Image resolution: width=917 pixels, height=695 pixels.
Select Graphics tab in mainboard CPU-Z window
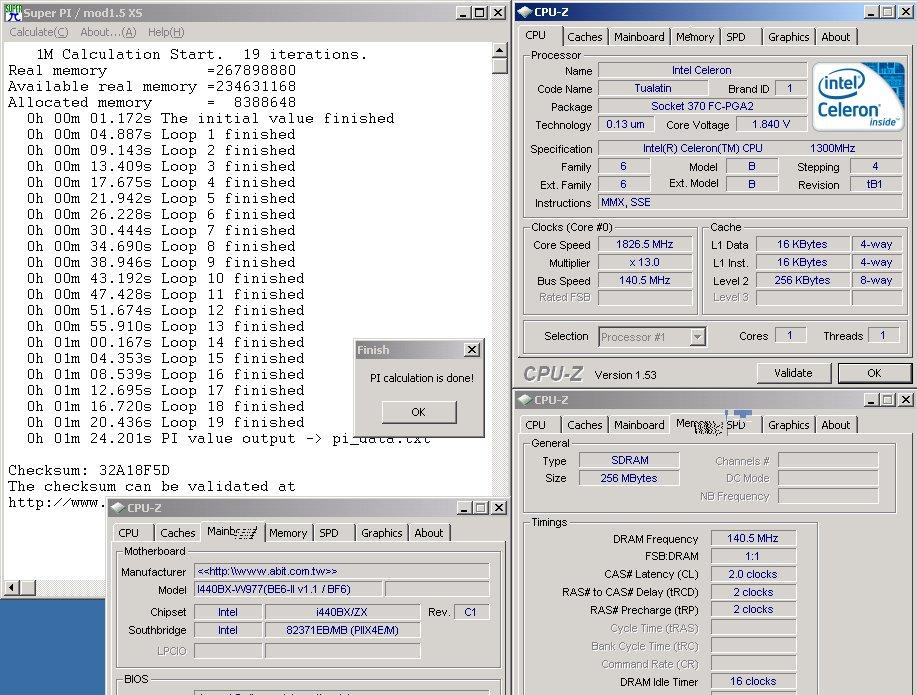click(x=381, y=533)
